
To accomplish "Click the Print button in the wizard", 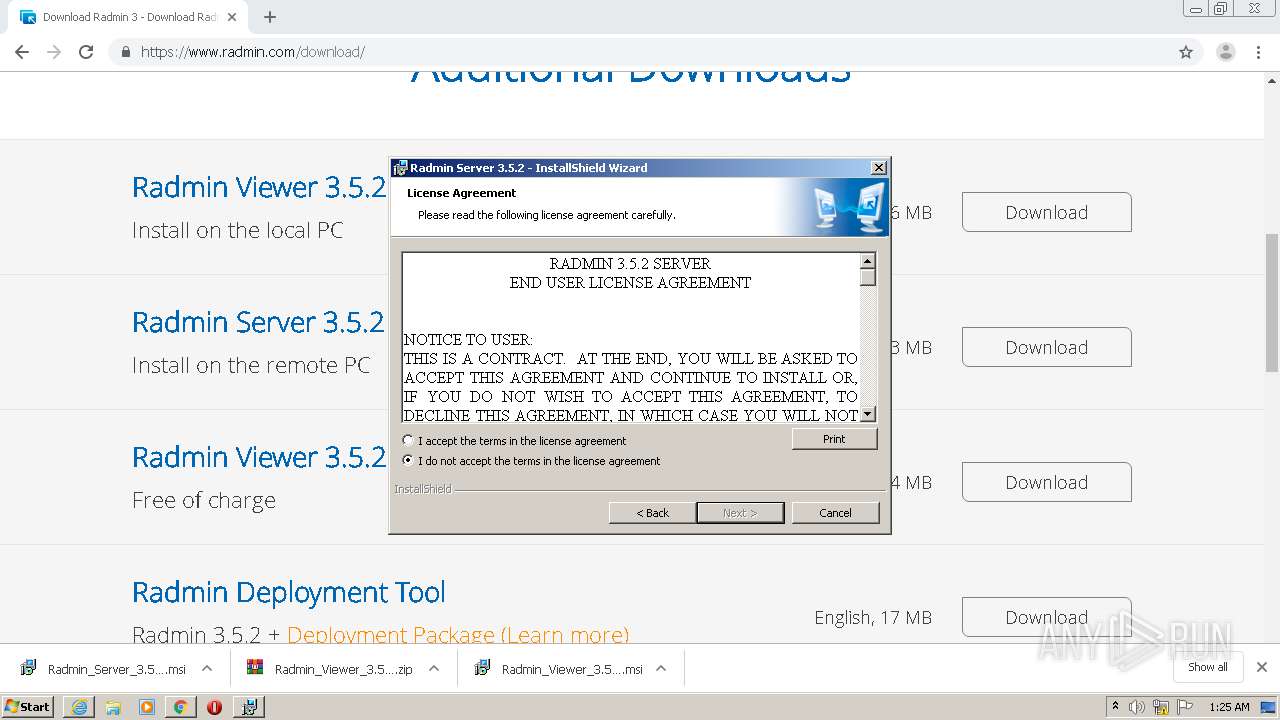I will click(x=834, y=439).
